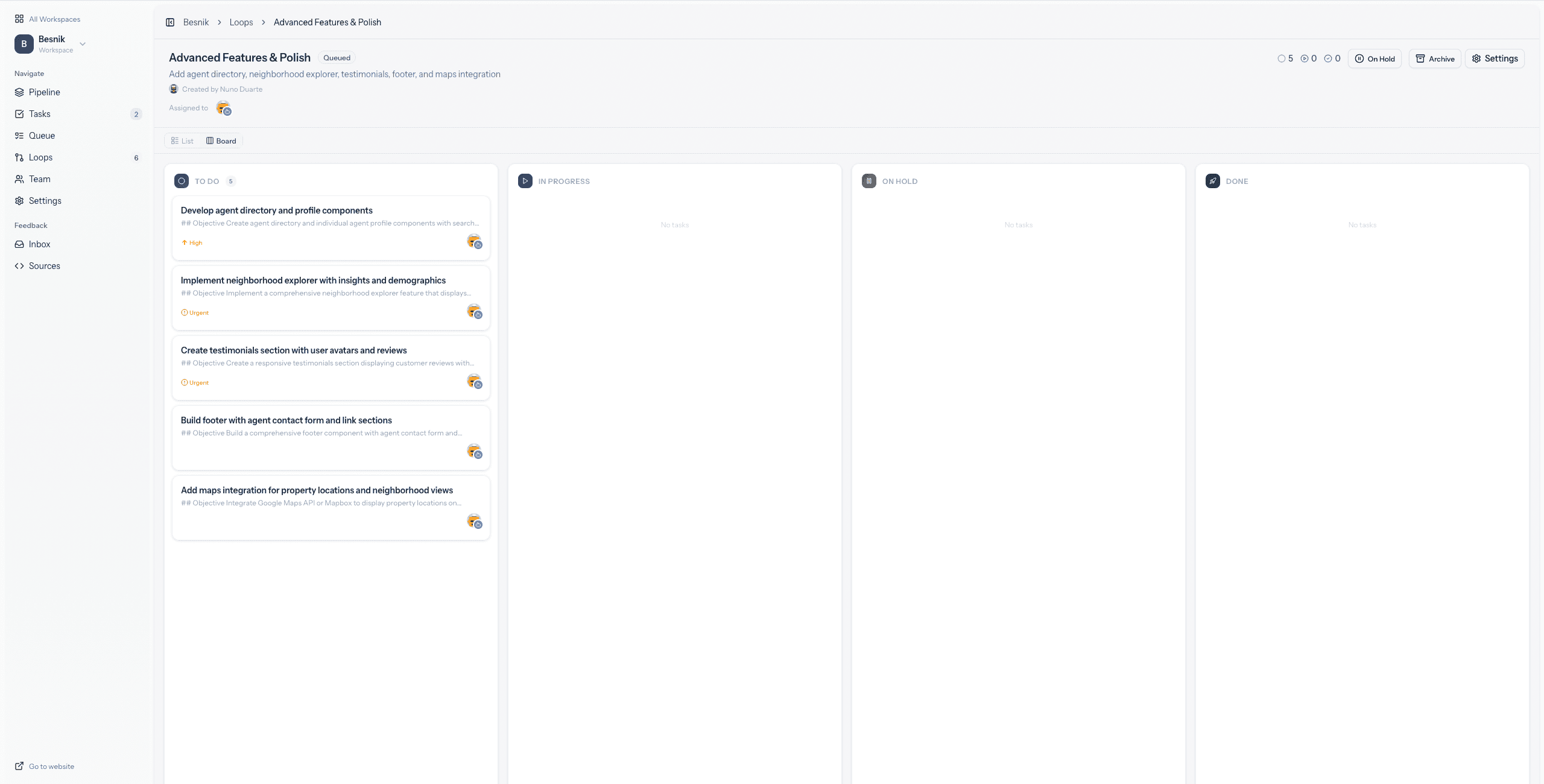This screenshot has width=1544, height=784.
Task: Open assignee avatar next to Assigned to
Action: 223,107
